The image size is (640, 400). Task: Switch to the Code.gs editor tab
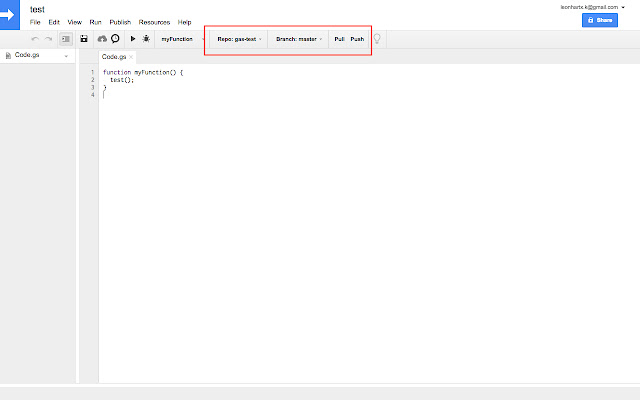(x=113, y=57)
